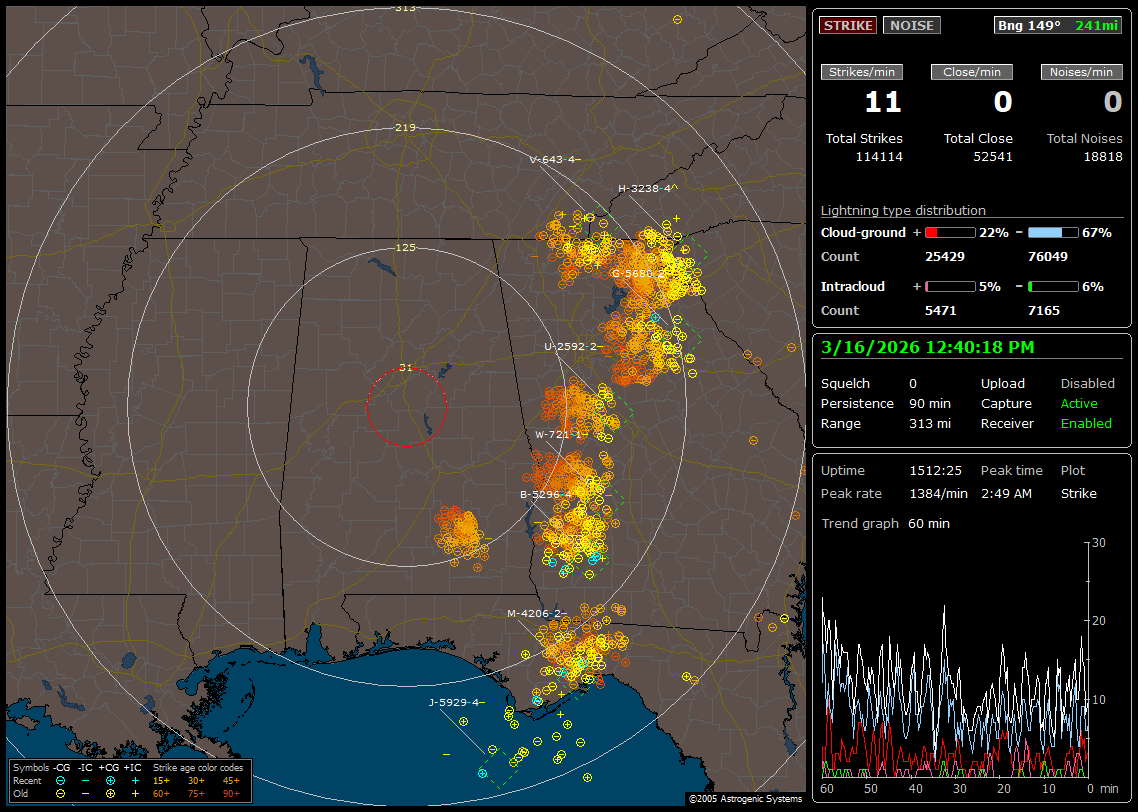1138x812 pixels.
Task: Select storm cell marker J-5929-4
Action: (x=455, y=702)
